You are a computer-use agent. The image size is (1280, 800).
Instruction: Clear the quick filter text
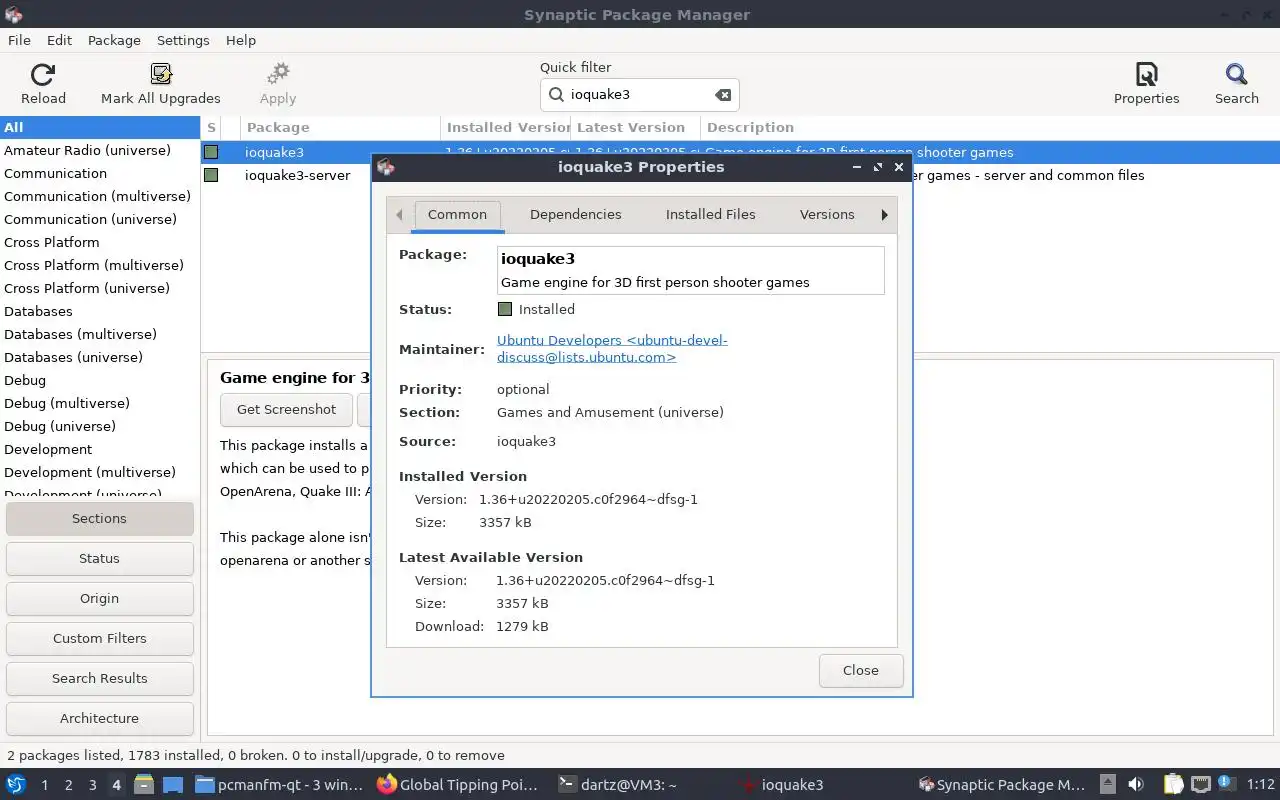tap(722, 95)
